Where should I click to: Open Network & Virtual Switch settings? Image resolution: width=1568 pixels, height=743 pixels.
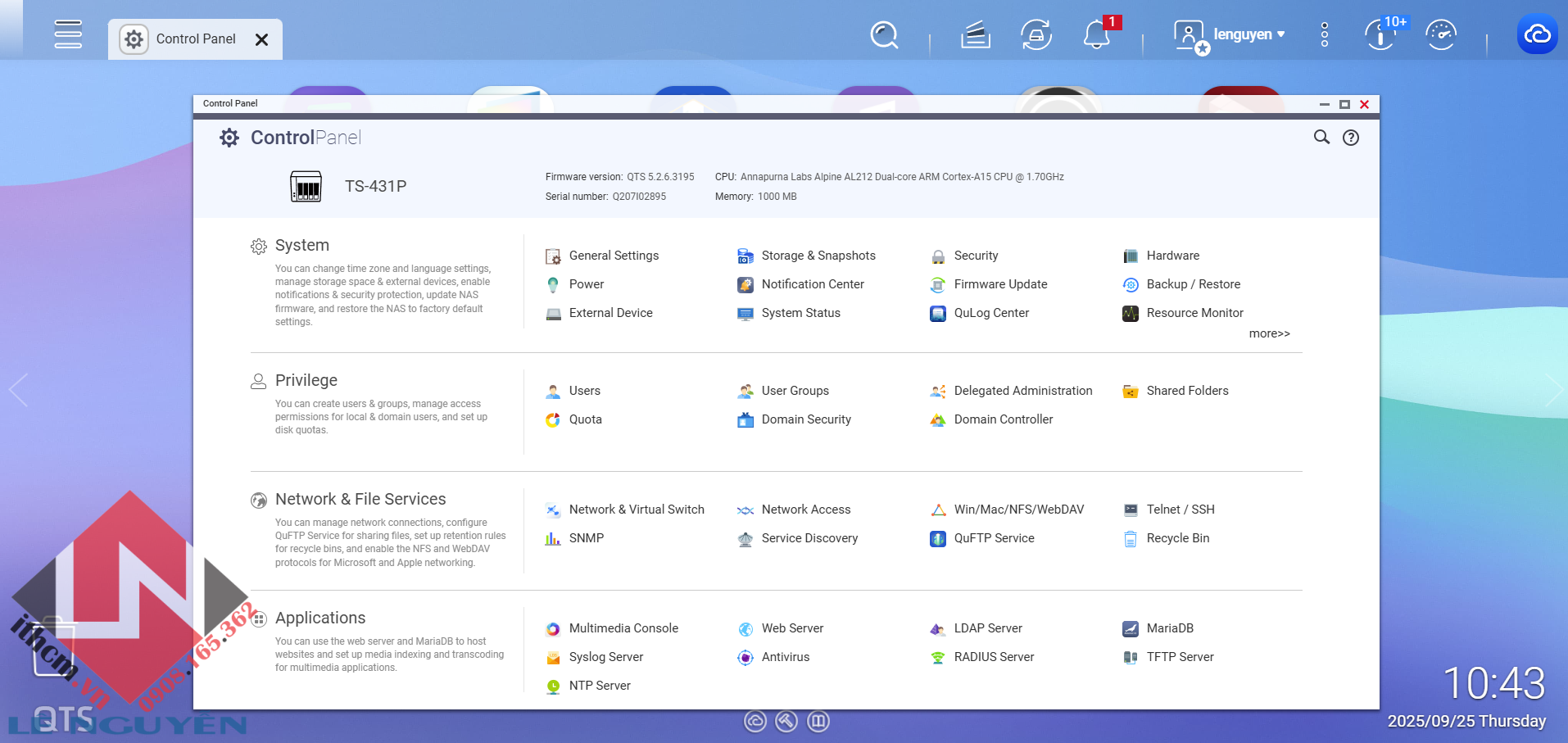[636, 510]
